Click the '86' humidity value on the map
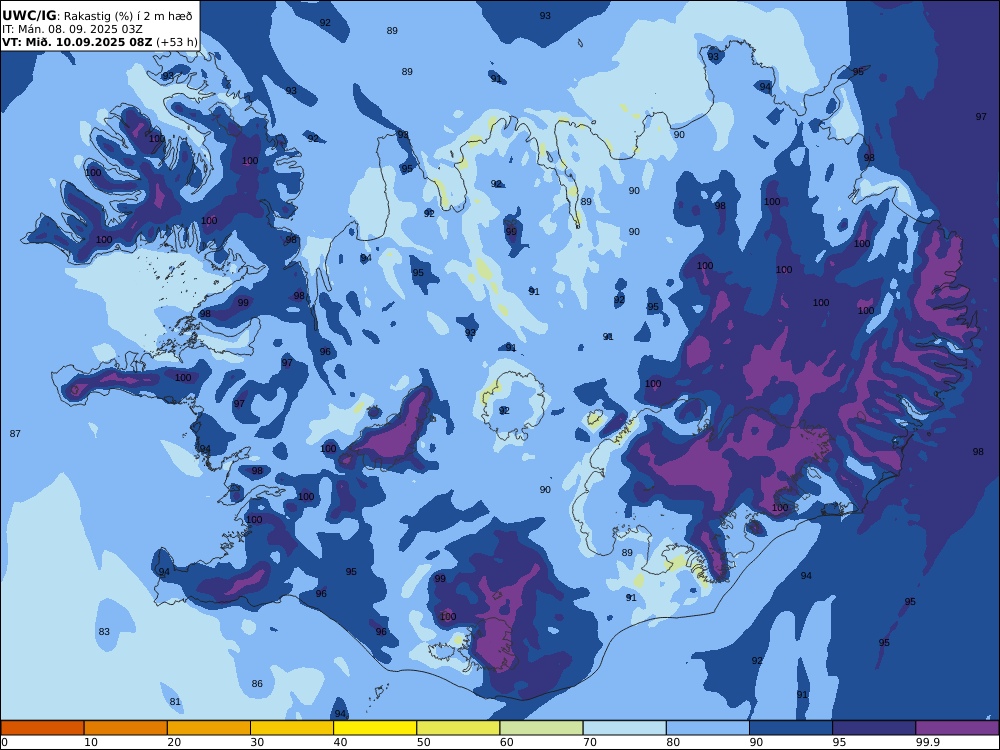 click(257, 684)
